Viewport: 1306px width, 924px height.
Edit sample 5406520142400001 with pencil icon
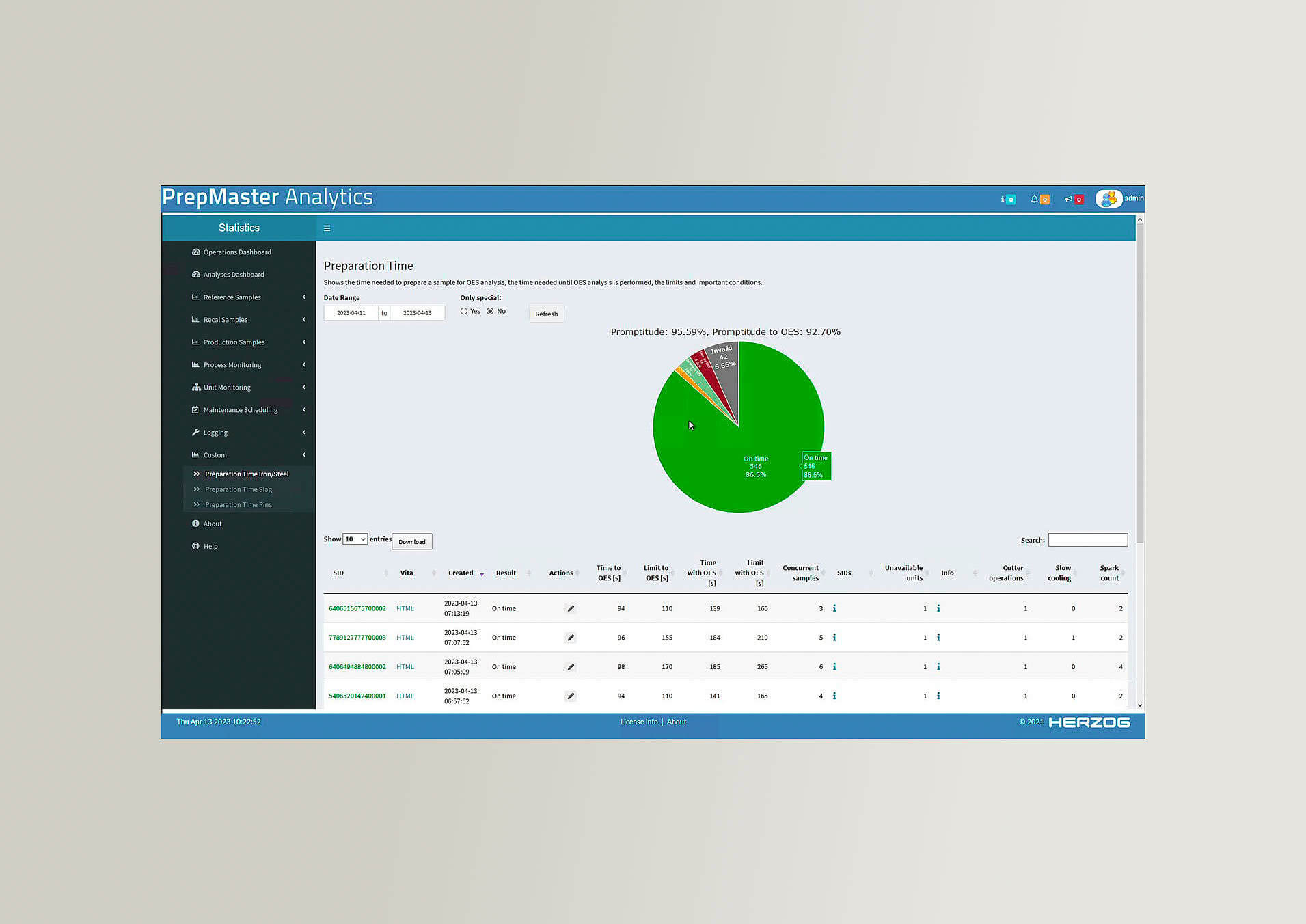571,696
